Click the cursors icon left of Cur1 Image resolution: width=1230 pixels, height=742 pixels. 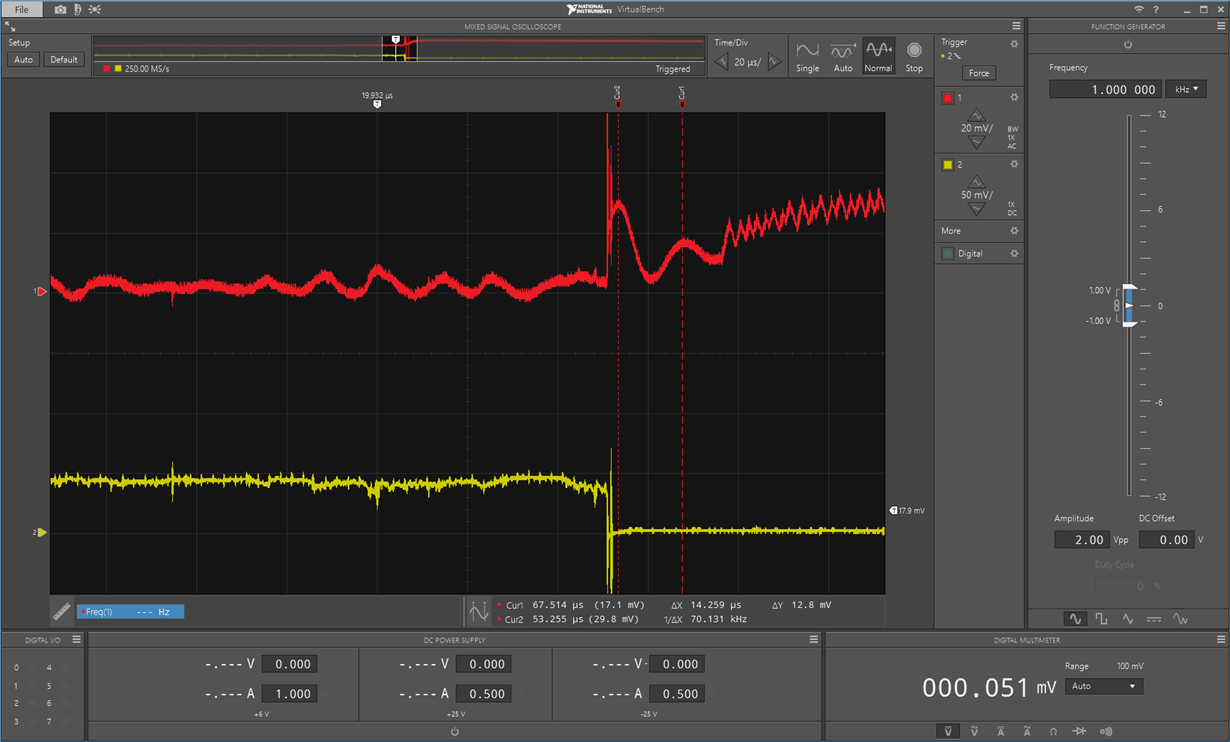pyautogui.click(x=479, y=611)
